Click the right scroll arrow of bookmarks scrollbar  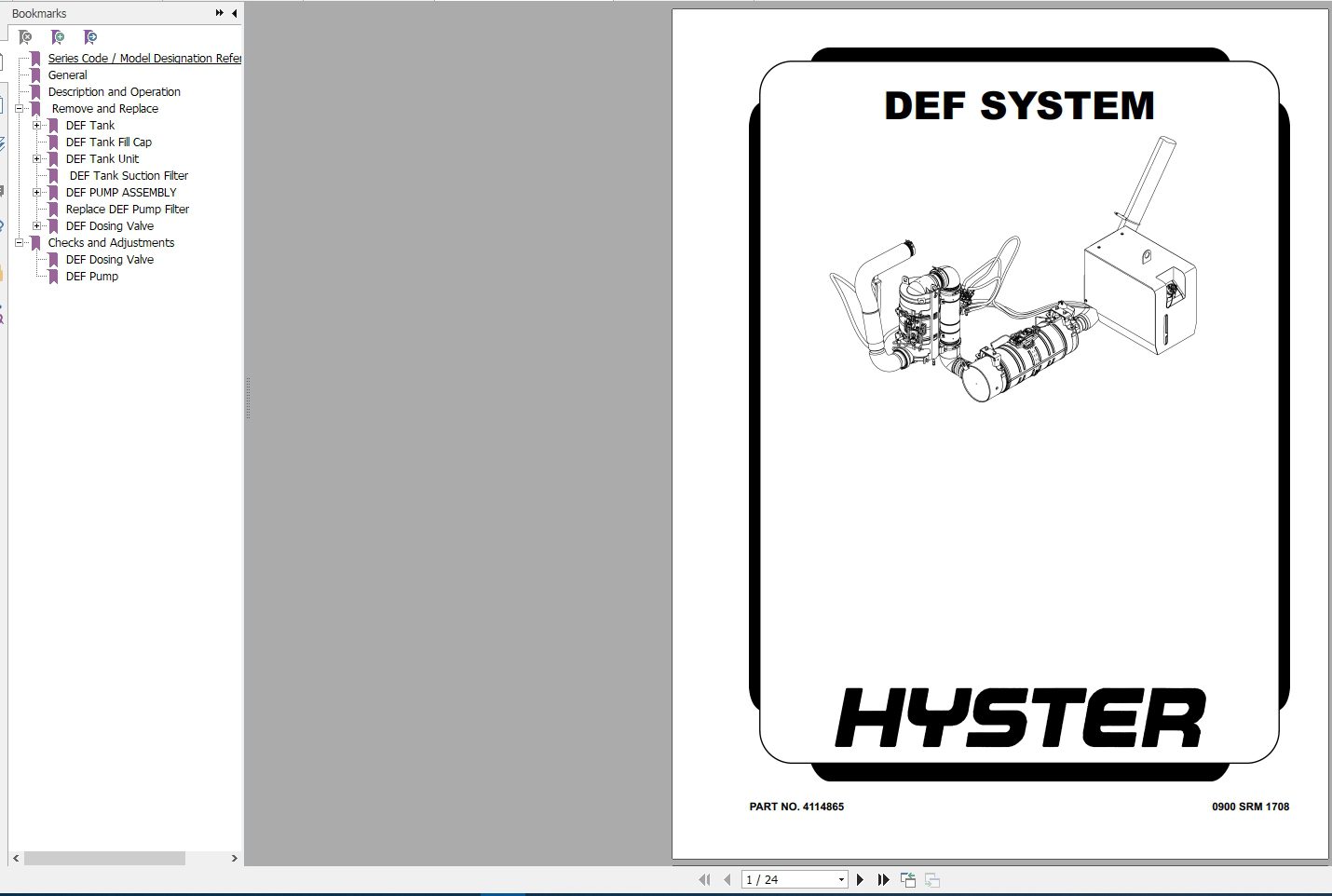(234, 858)
